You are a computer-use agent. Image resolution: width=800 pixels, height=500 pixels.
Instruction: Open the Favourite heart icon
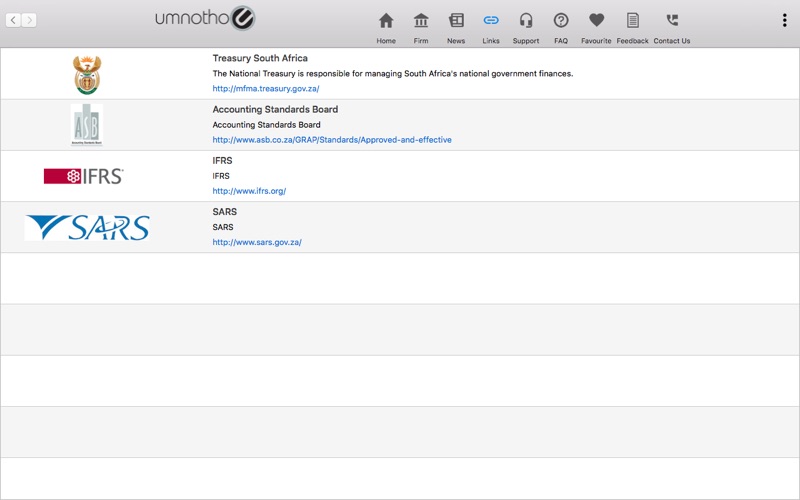tap(596, 20)
